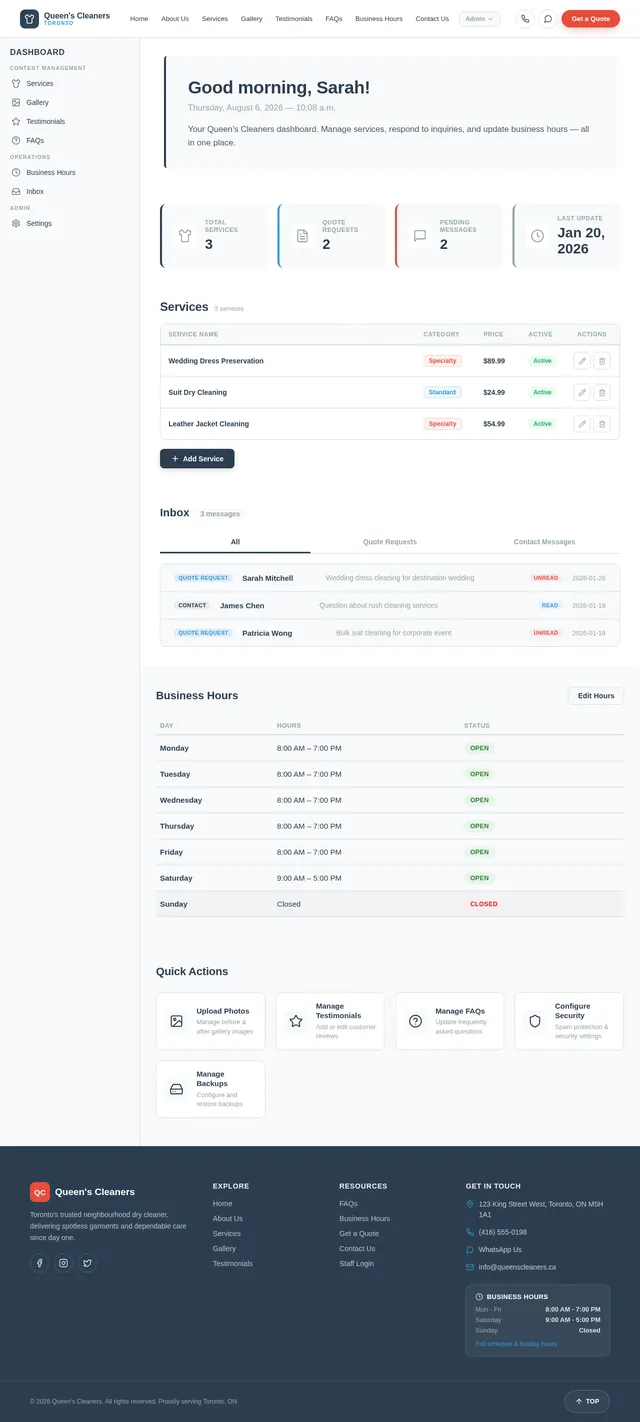Open Full schedule & holiday hours link
This screenshot has height=1422, width=640.
516,1344
